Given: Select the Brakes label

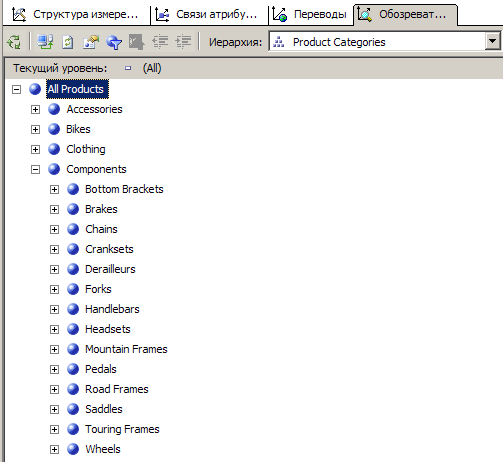Looking at the screenshot, I should [x=101, y=209].
